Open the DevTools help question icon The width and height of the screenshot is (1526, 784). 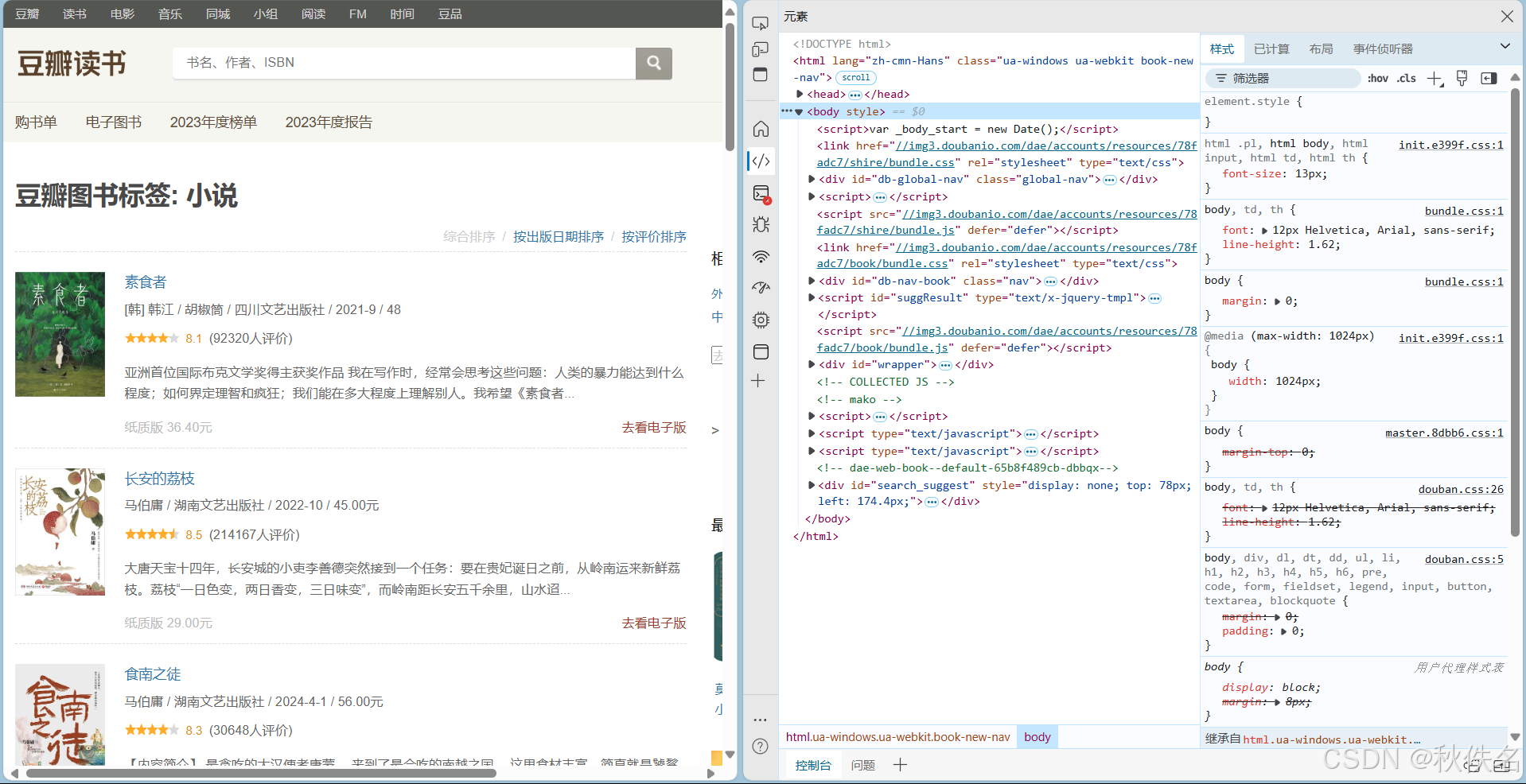(x=761, y=747)
